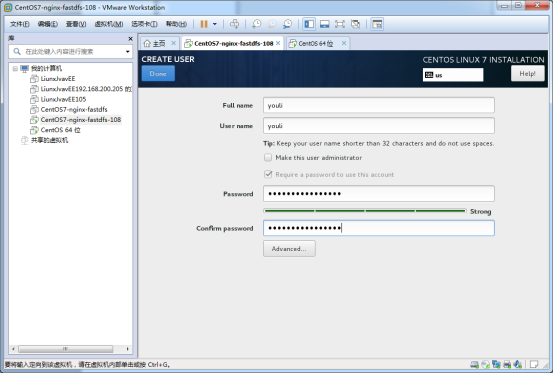553x373 pixels.
Task: Toggle the library sidebar view icon
Action: click(309, 24)
